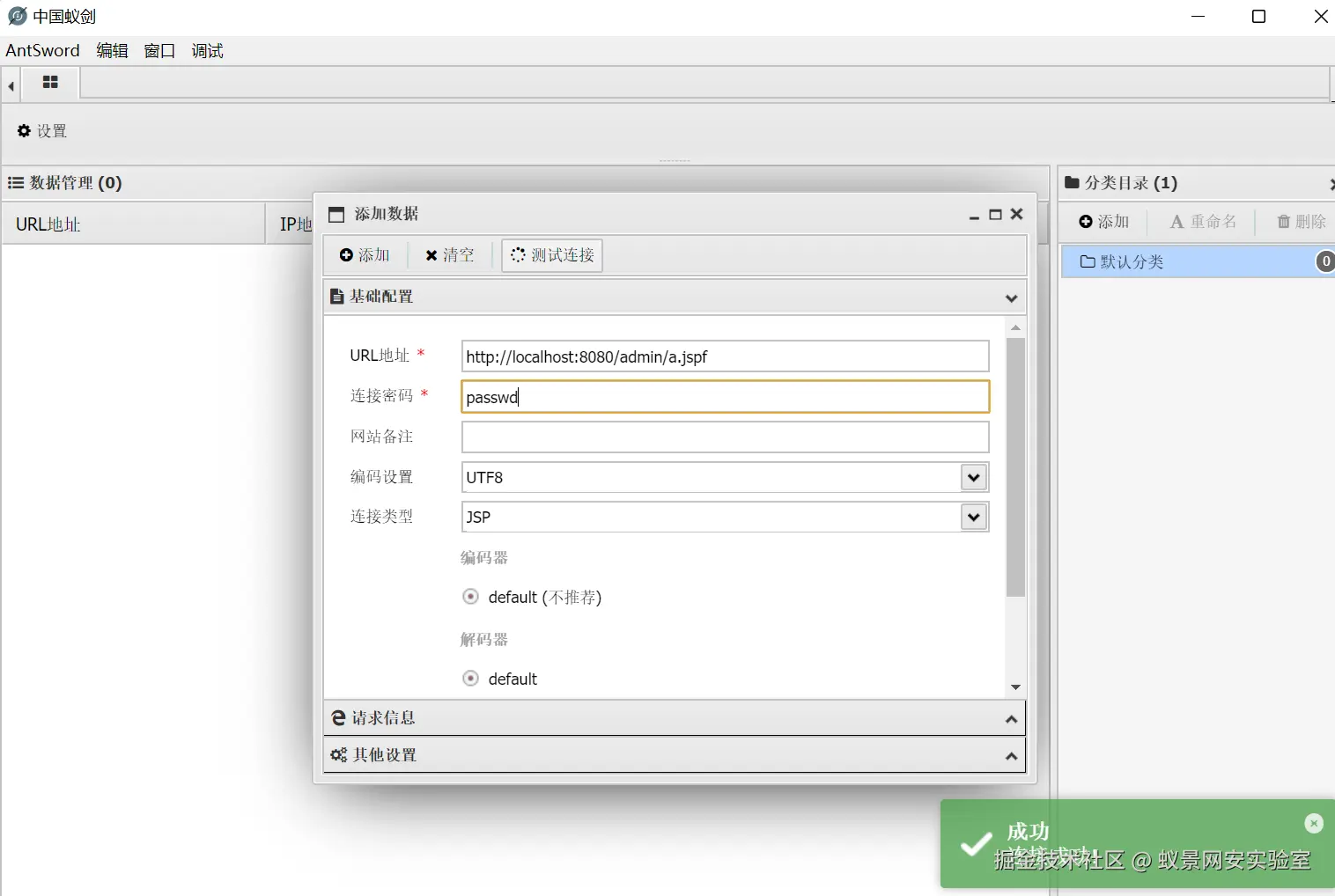The image size is (1335, 896).
Task: Close the 添加数据 dialog
Action: [1017, 214]
